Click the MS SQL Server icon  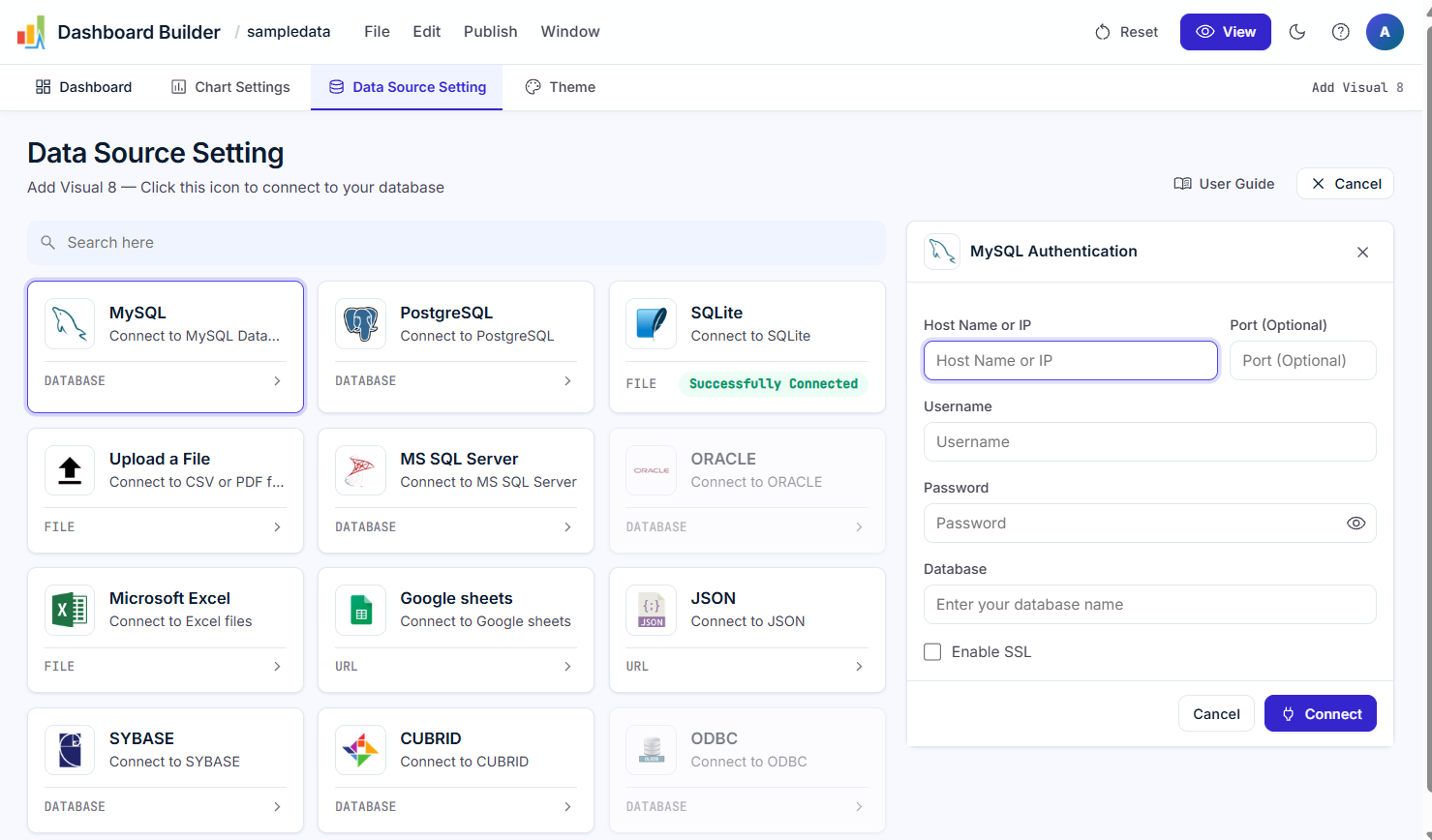tap(360, 470)
